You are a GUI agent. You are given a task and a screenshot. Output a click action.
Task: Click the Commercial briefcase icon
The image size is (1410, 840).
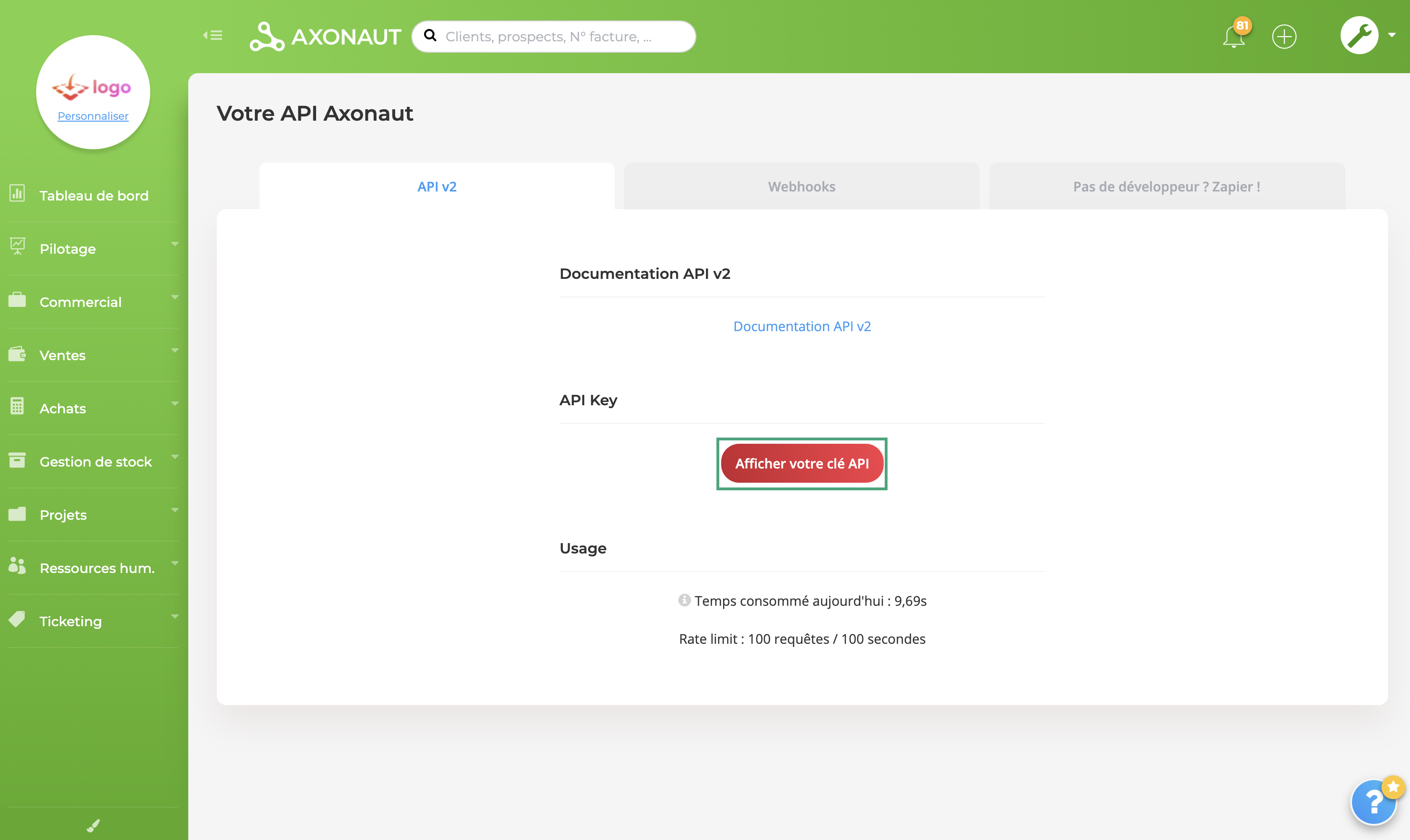(x=18, y=299)
